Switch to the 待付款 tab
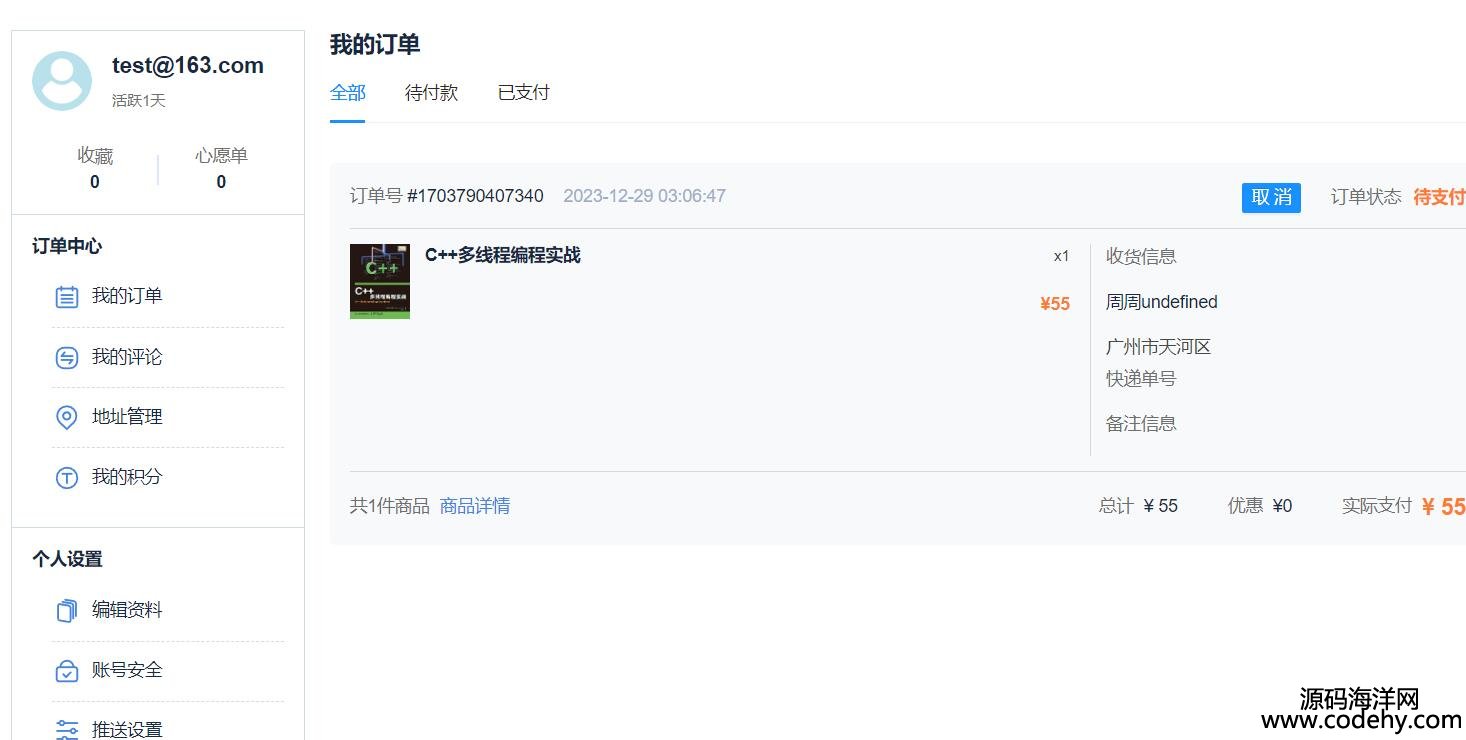The height and width of the screenshot is (740, 1466). (x=431, y=93)
